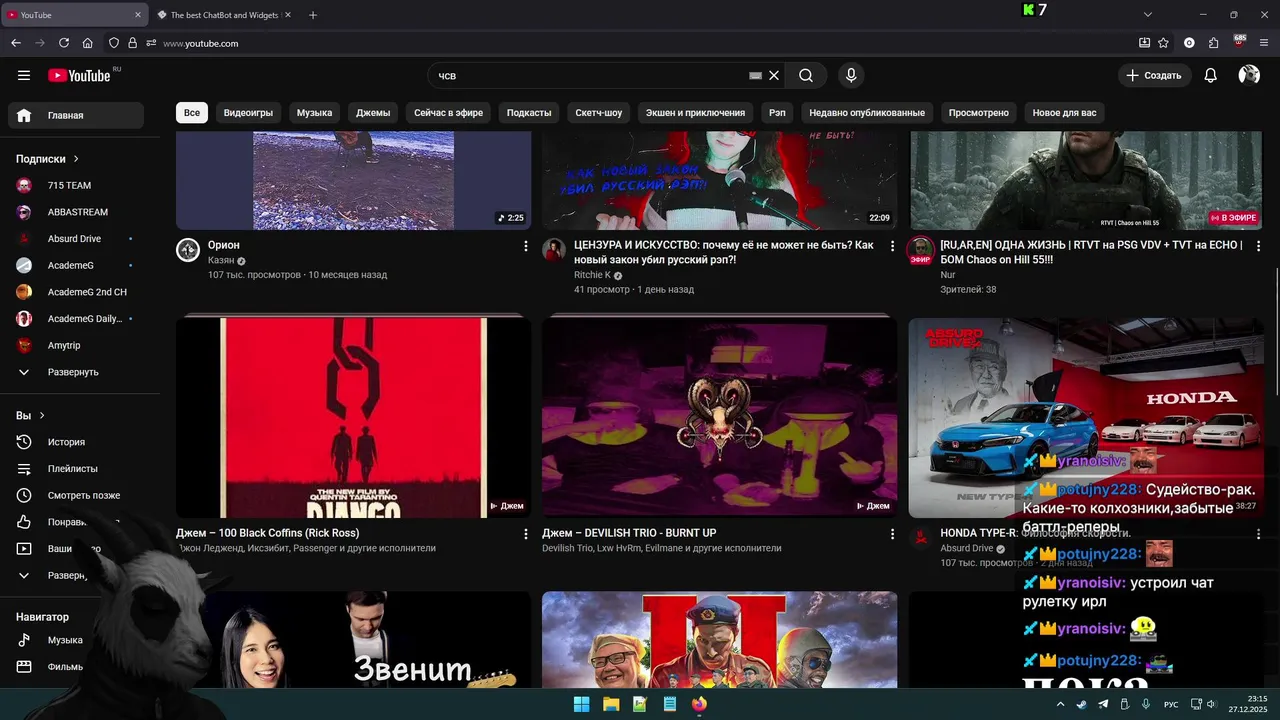Viewport: 1280px width, 720px height.
Task: Open the account avatar menu
Action: pyautogui.click(x=1249, y=75)
